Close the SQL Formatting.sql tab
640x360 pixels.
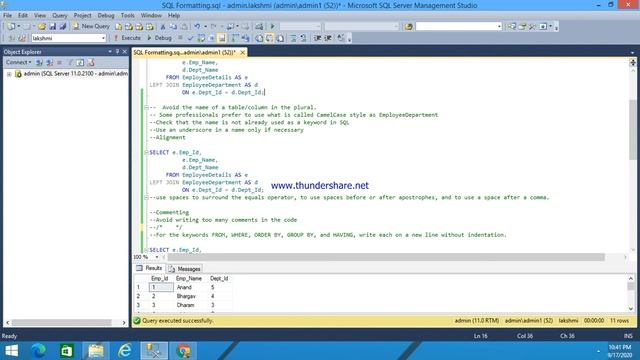pyautogui.click(x=242, y=52)
